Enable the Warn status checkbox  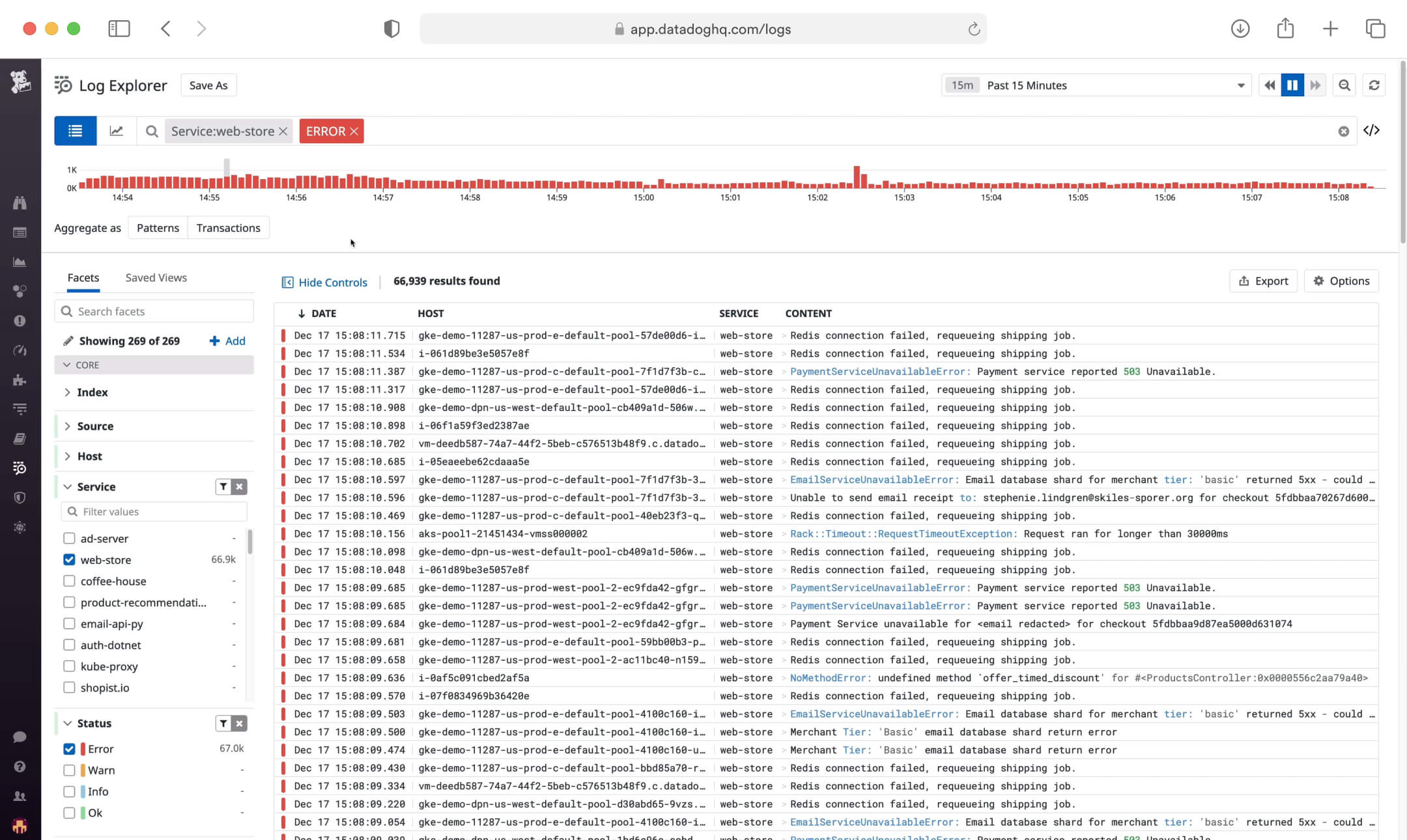point(69,769)
